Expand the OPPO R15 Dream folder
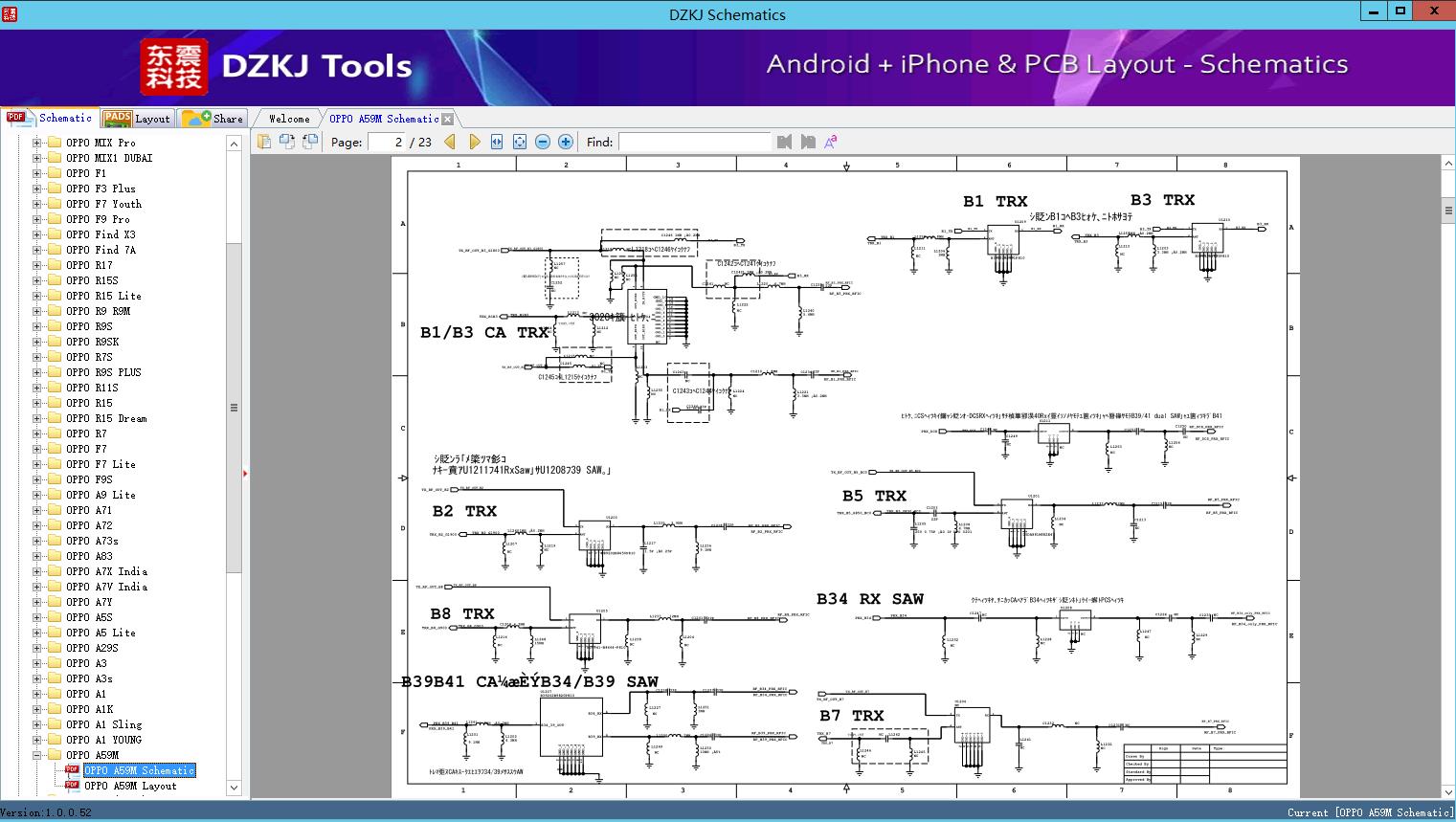 point(36,418)
